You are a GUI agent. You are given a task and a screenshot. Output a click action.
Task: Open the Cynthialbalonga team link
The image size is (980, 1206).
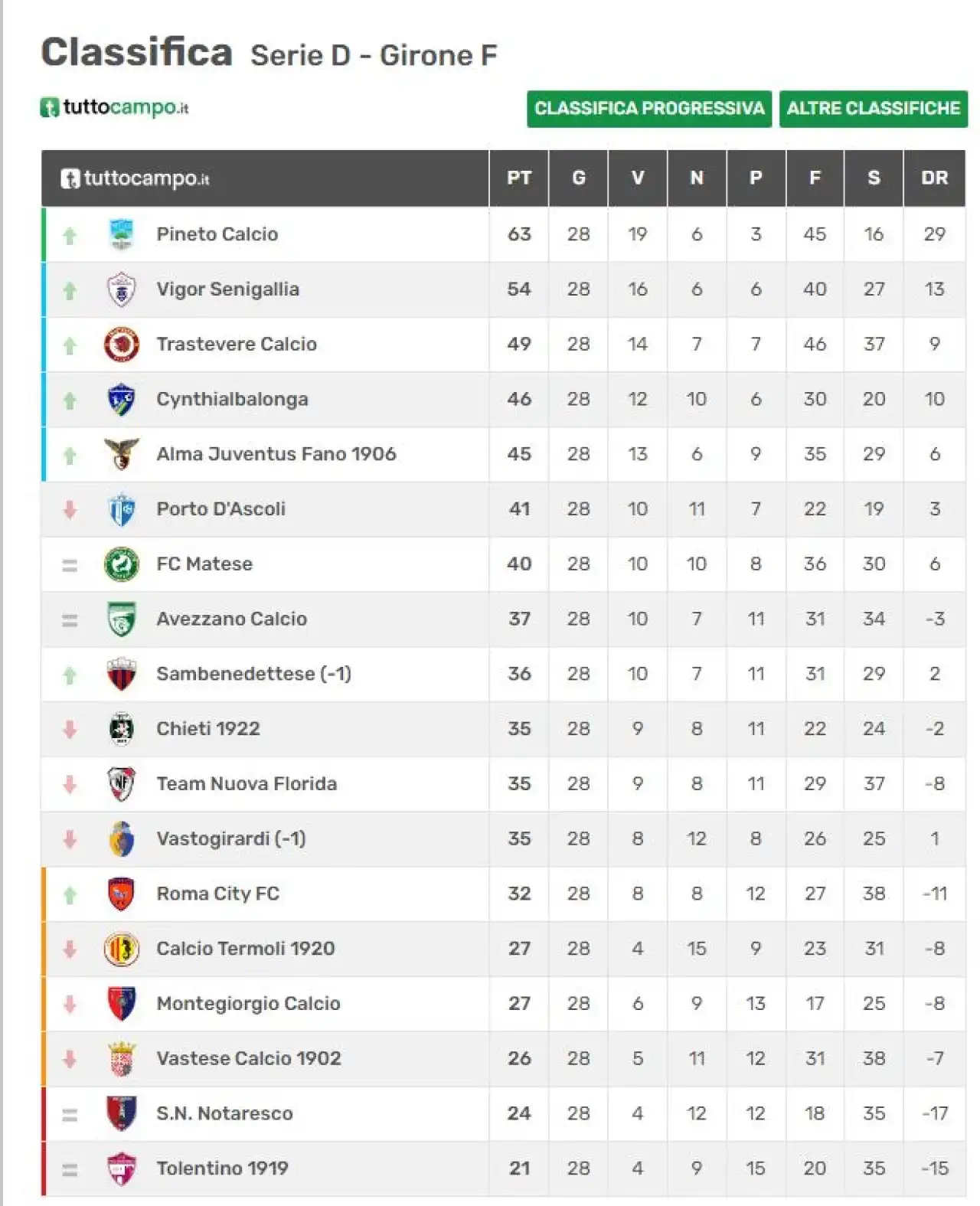[232, 400]
